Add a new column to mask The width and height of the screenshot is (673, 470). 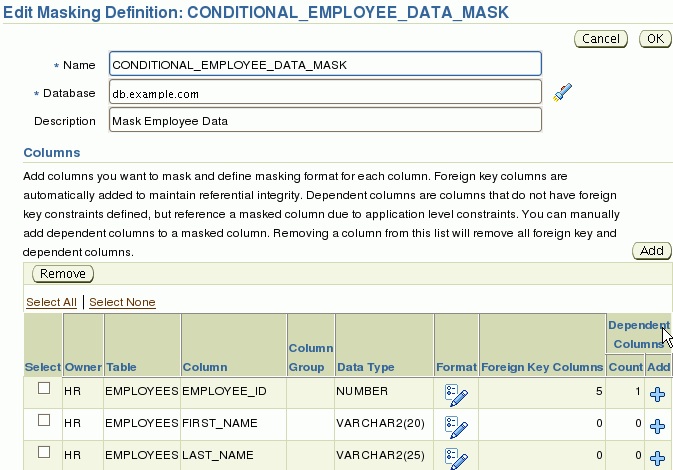coord(652,251)
